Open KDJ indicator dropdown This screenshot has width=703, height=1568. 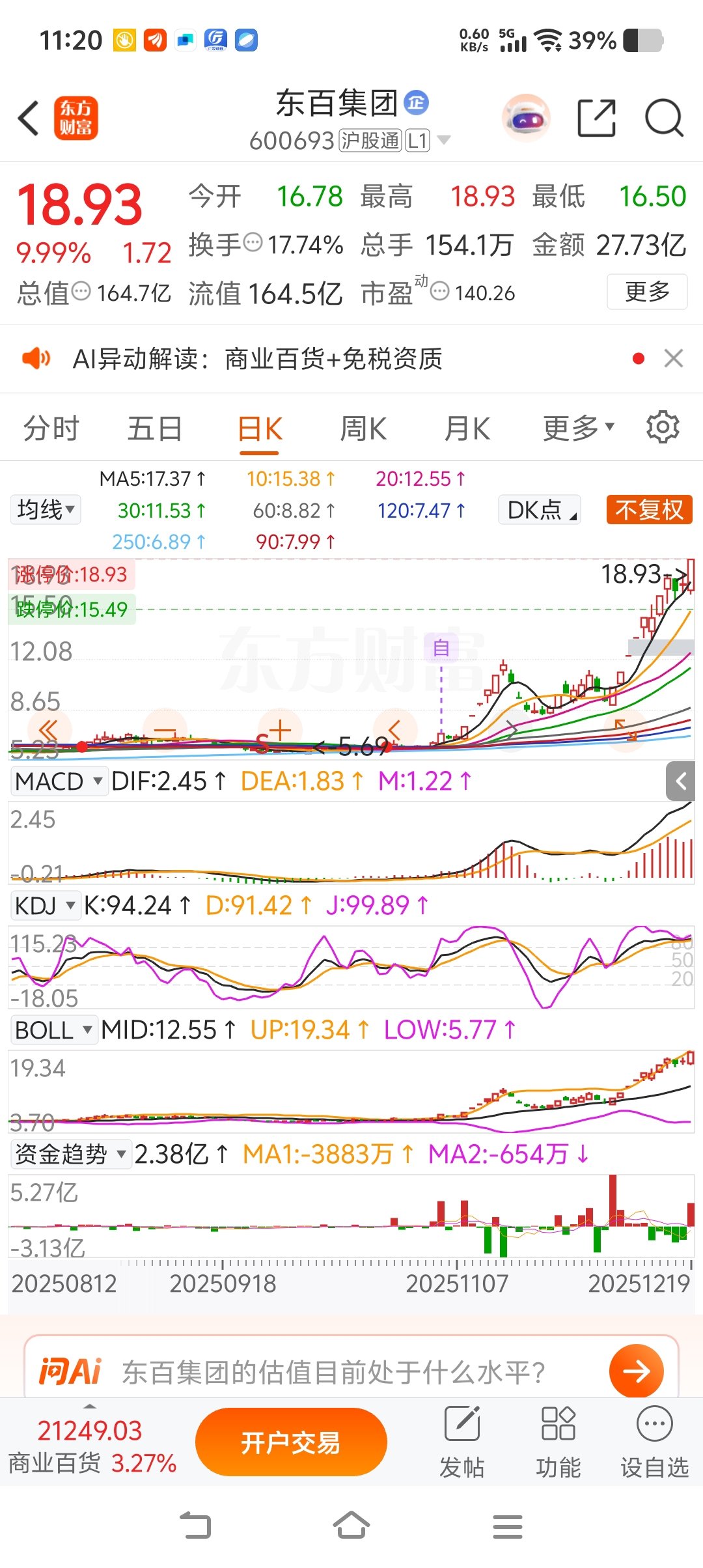46,905
